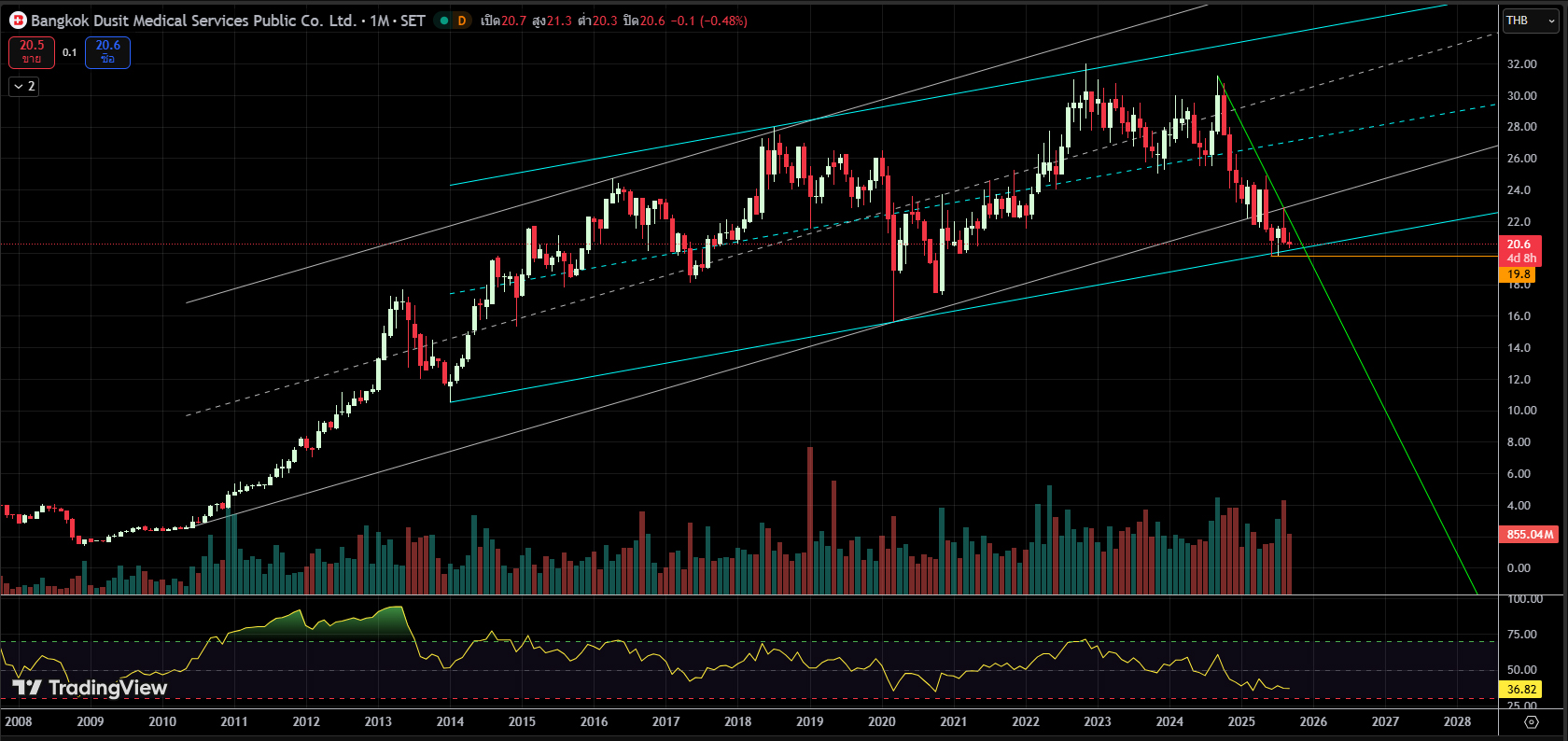This screenshot has width=1568, height=741.
Task: Click the open price value 20.7
Action: [x=513, y=21]
